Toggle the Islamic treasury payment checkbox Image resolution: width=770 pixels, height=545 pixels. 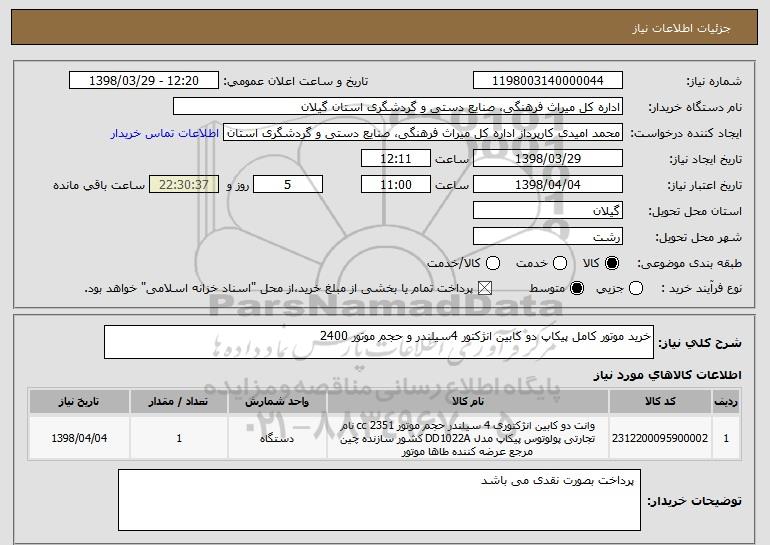[x=485, y=288]
